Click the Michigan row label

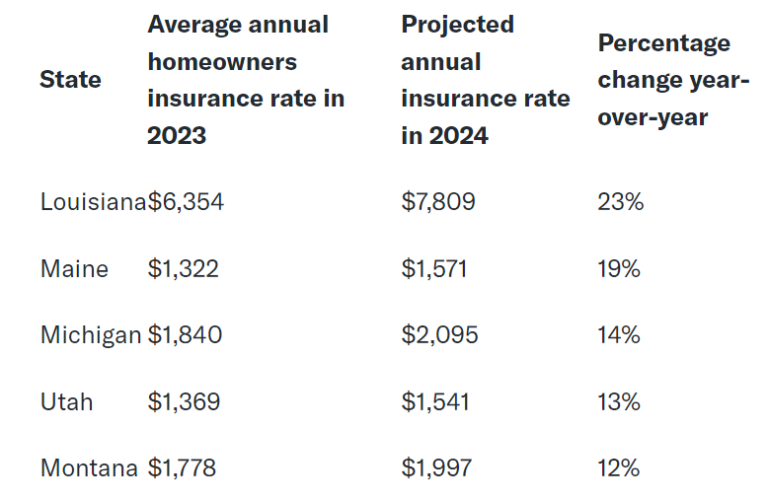click(91, 335)
